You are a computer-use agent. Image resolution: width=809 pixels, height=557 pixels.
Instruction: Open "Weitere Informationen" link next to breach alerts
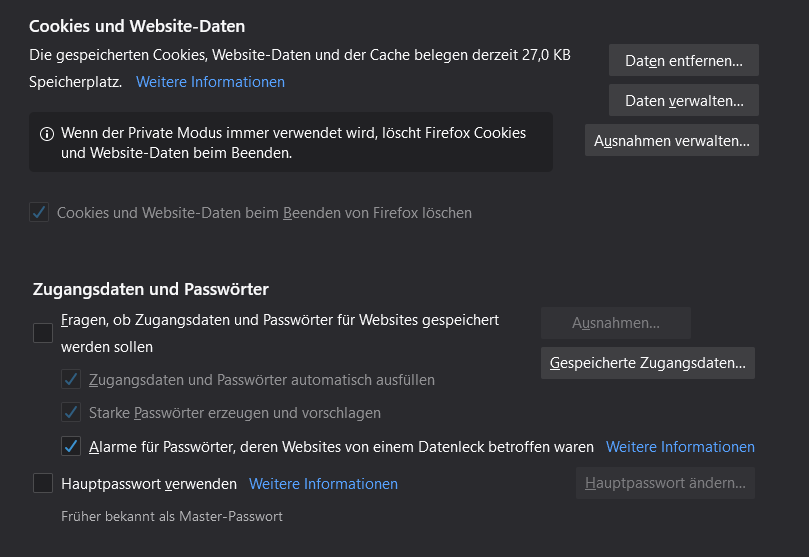click(x=680, y=447)
